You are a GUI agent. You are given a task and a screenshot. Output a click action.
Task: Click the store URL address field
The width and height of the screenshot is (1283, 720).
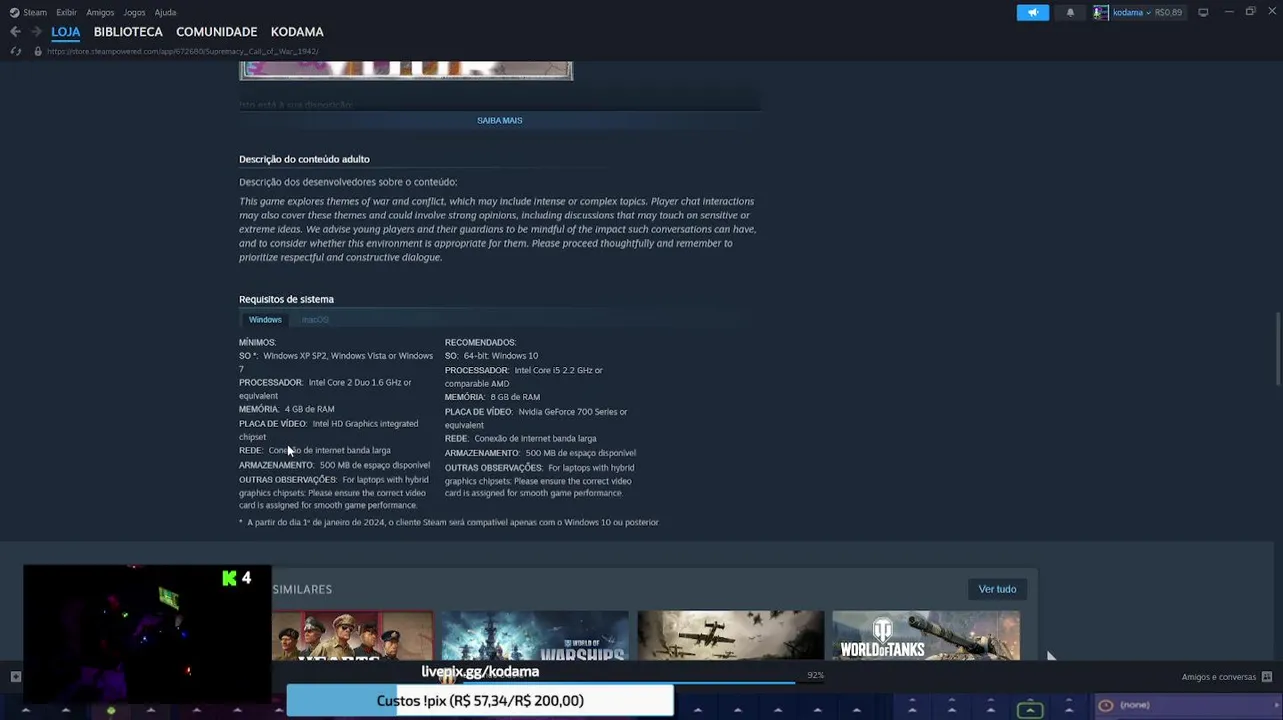[183, 51]
